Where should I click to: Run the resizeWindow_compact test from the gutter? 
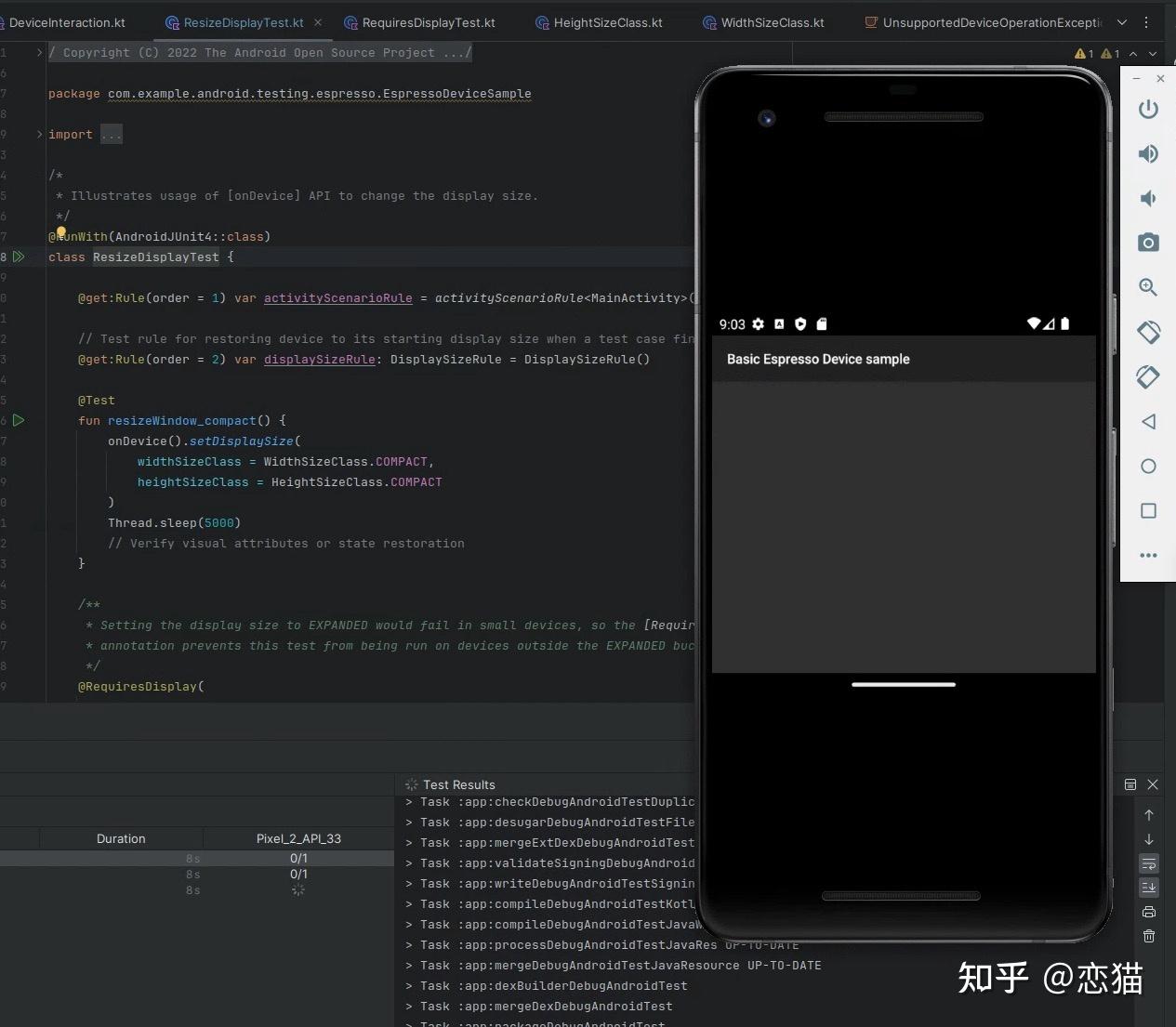tap(19, 420)
